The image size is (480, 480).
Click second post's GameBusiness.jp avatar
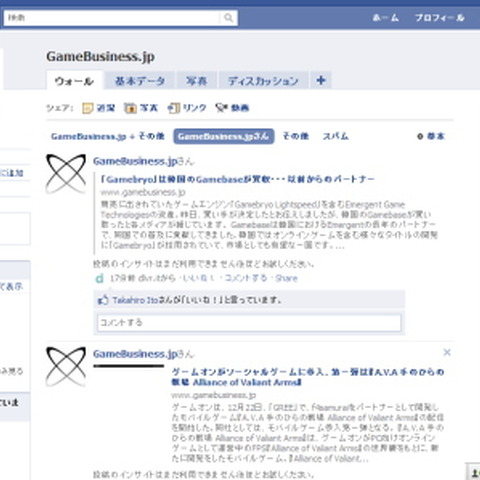point(66,367)
